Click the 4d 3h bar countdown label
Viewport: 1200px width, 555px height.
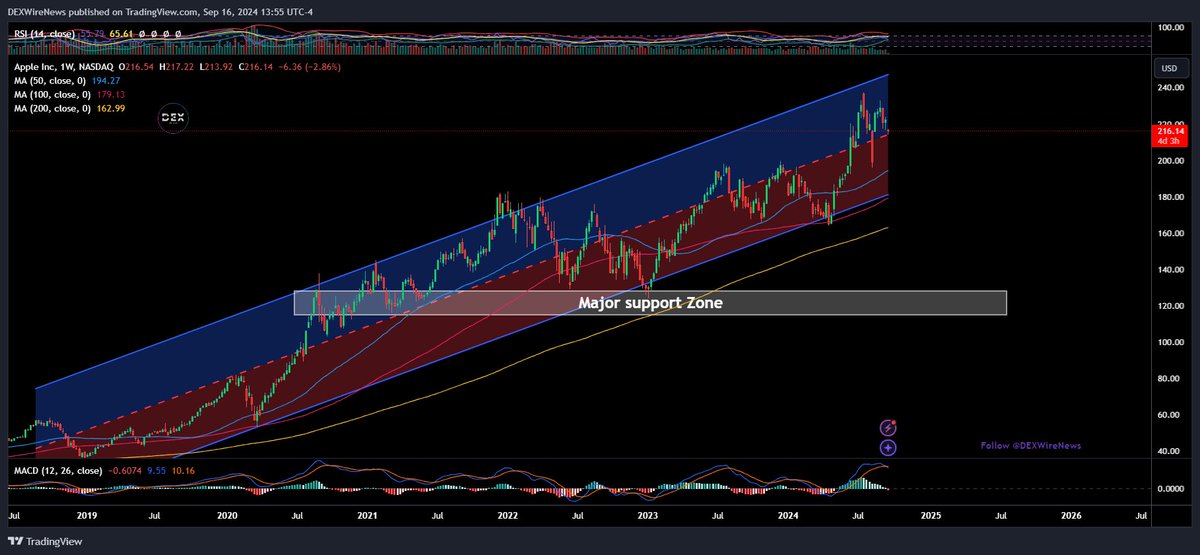pos(1166,140)
